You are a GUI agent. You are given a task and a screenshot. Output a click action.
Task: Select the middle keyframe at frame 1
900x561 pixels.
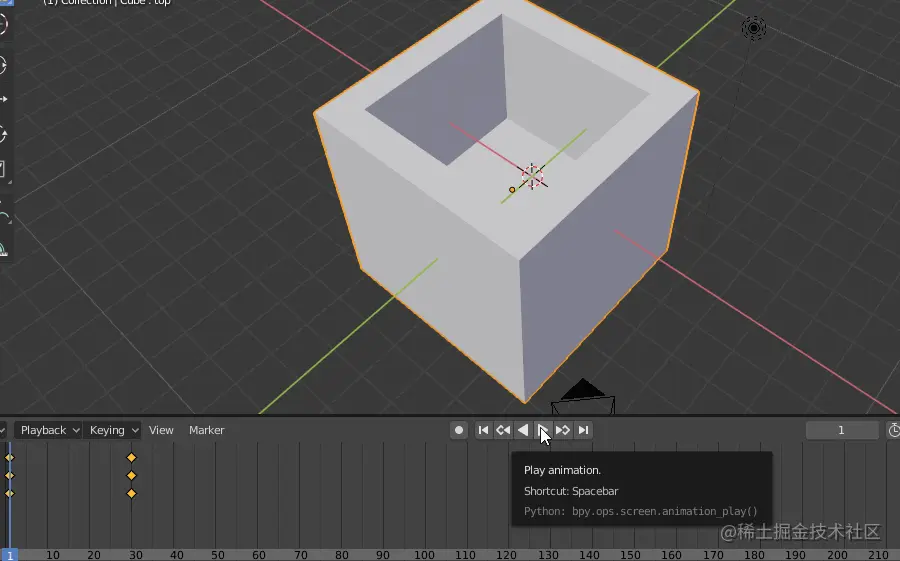[x=9, y=475]
